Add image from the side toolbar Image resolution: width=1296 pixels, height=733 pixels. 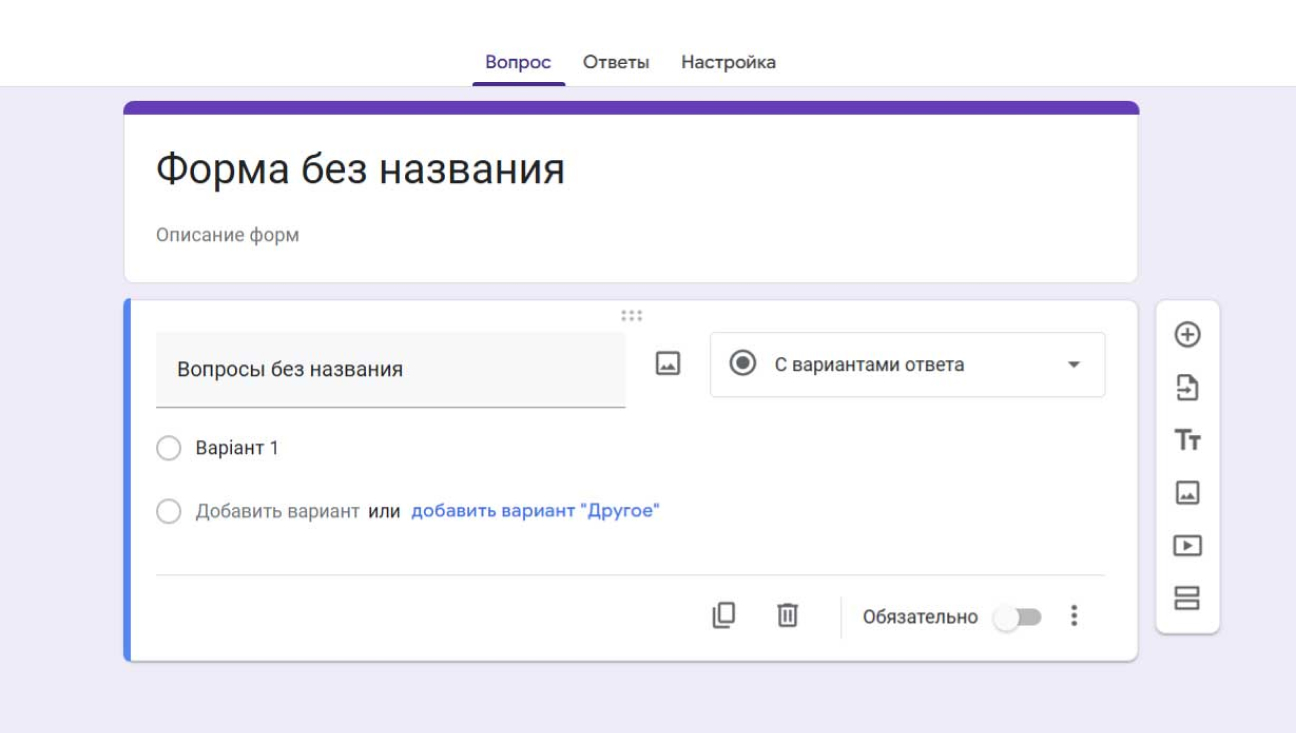tap(1187, 492)
